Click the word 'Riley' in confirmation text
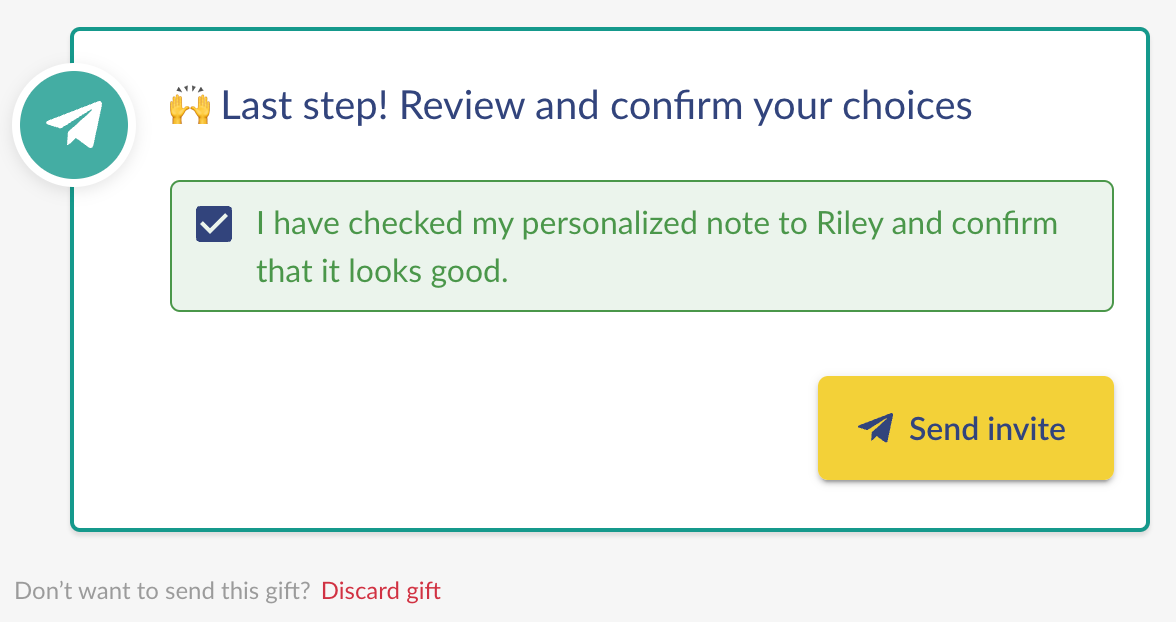The height and width of the screenshot is (622, 1176). (850, 224)
